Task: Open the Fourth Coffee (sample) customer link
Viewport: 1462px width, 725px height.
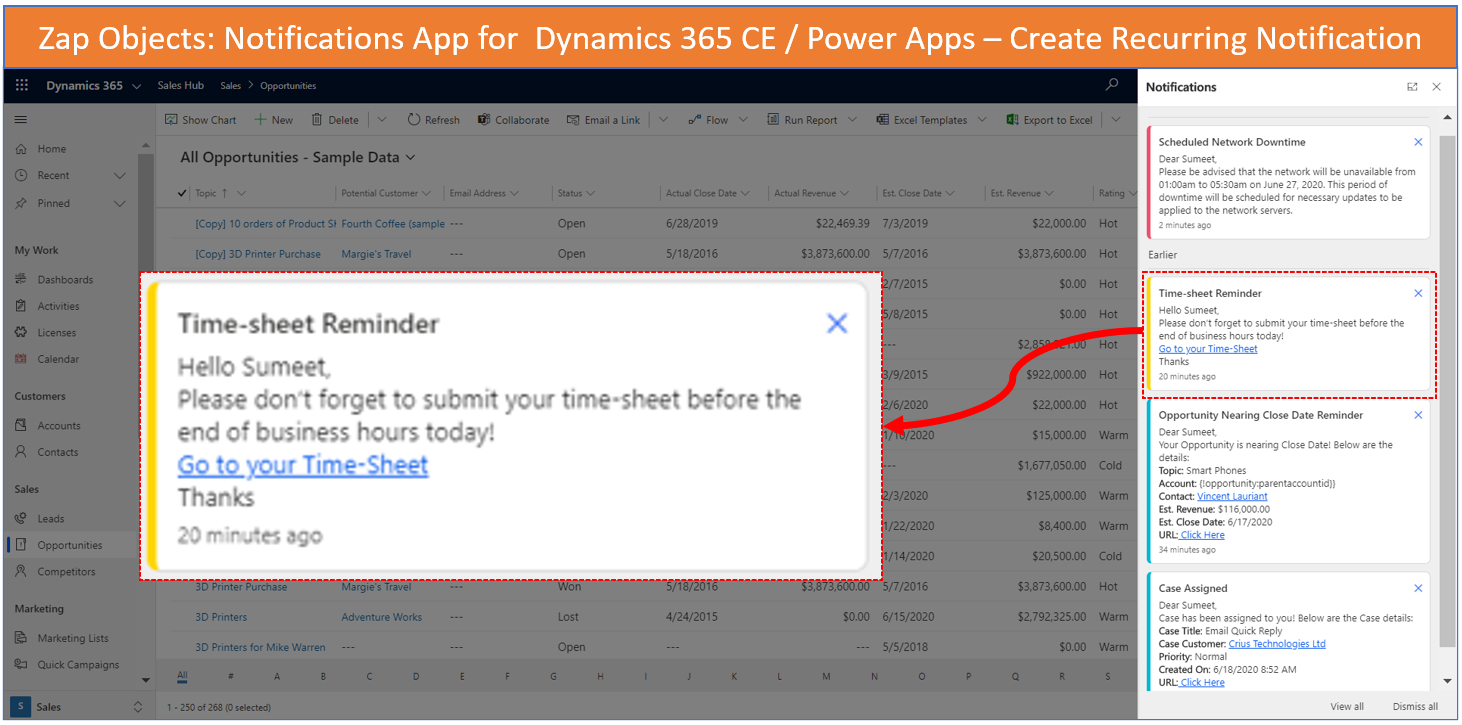Action: (393, 224)
